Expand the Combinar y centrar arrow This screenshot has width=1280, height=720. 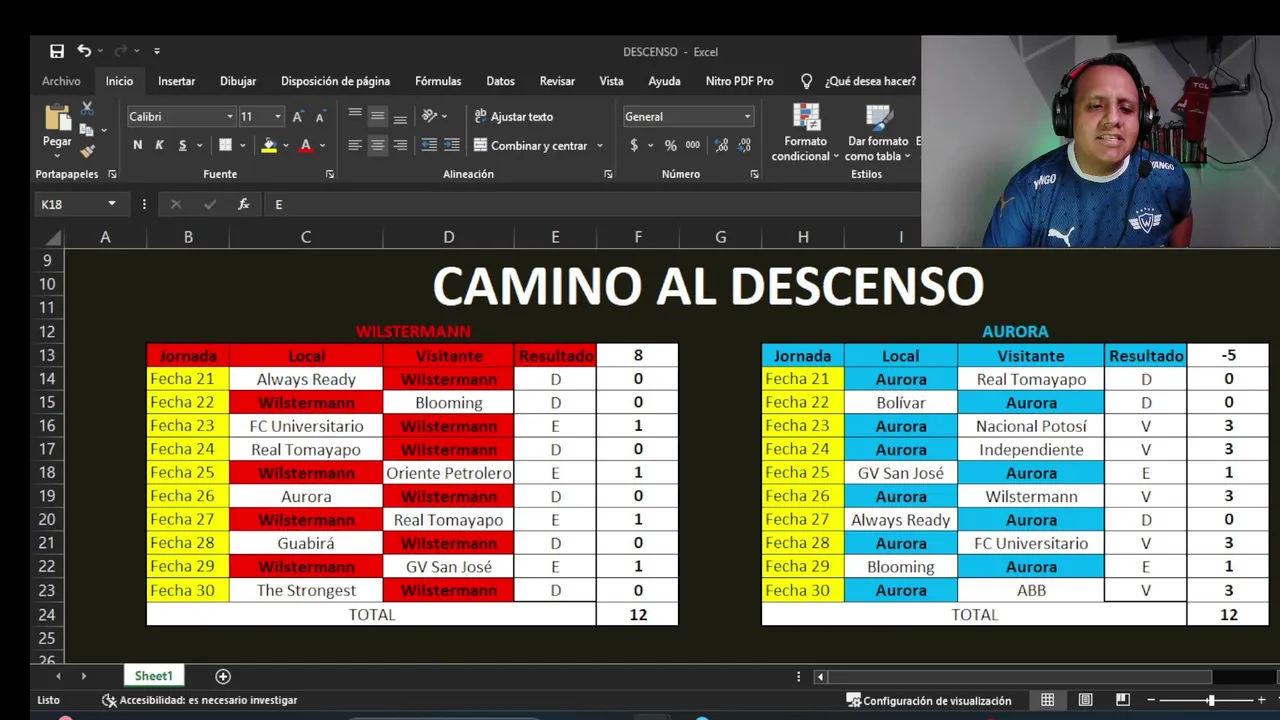[x=600, y=145]
